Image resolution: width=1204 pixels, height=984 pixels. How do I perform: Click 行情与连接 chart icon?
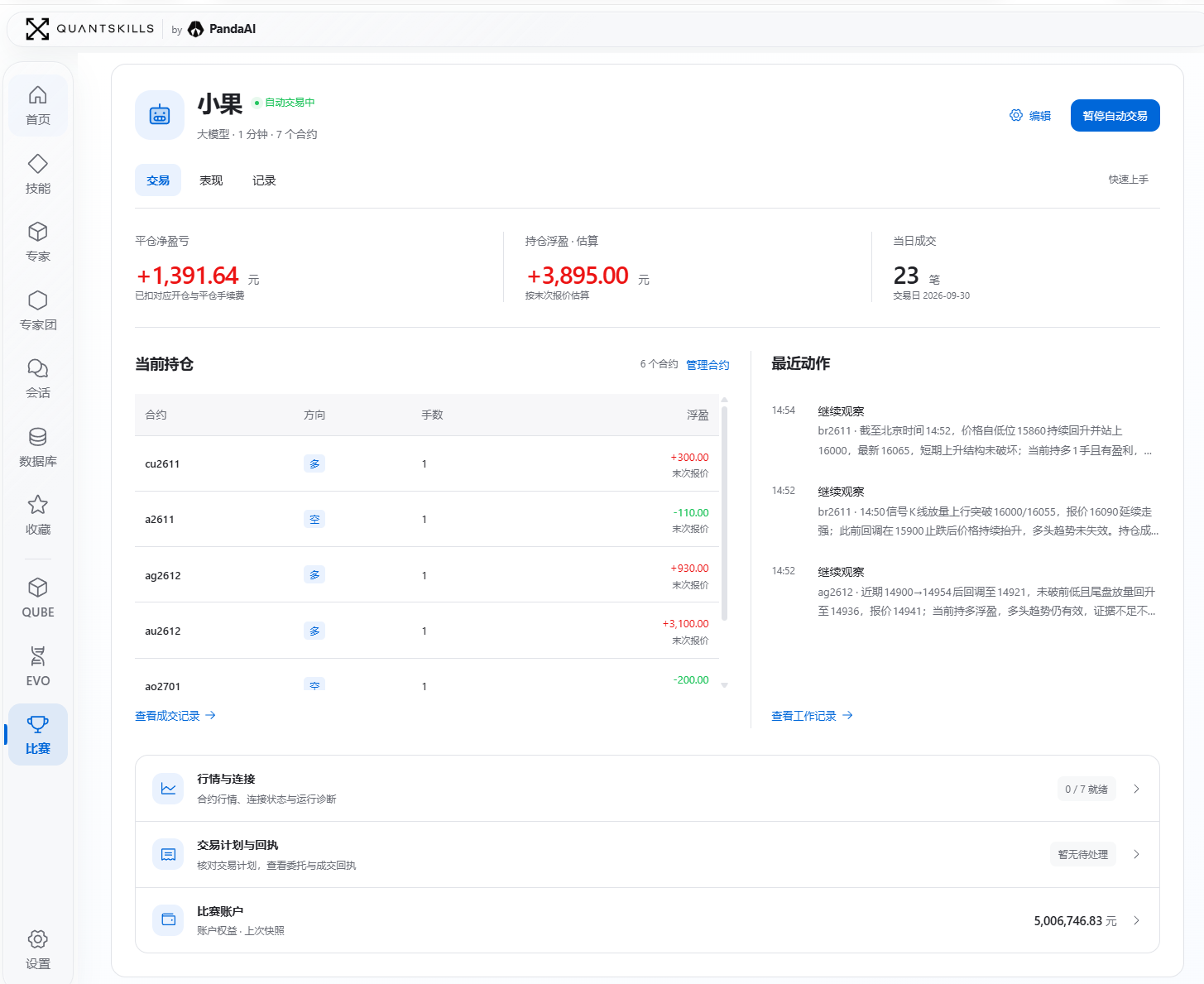(x=168, y=789)
